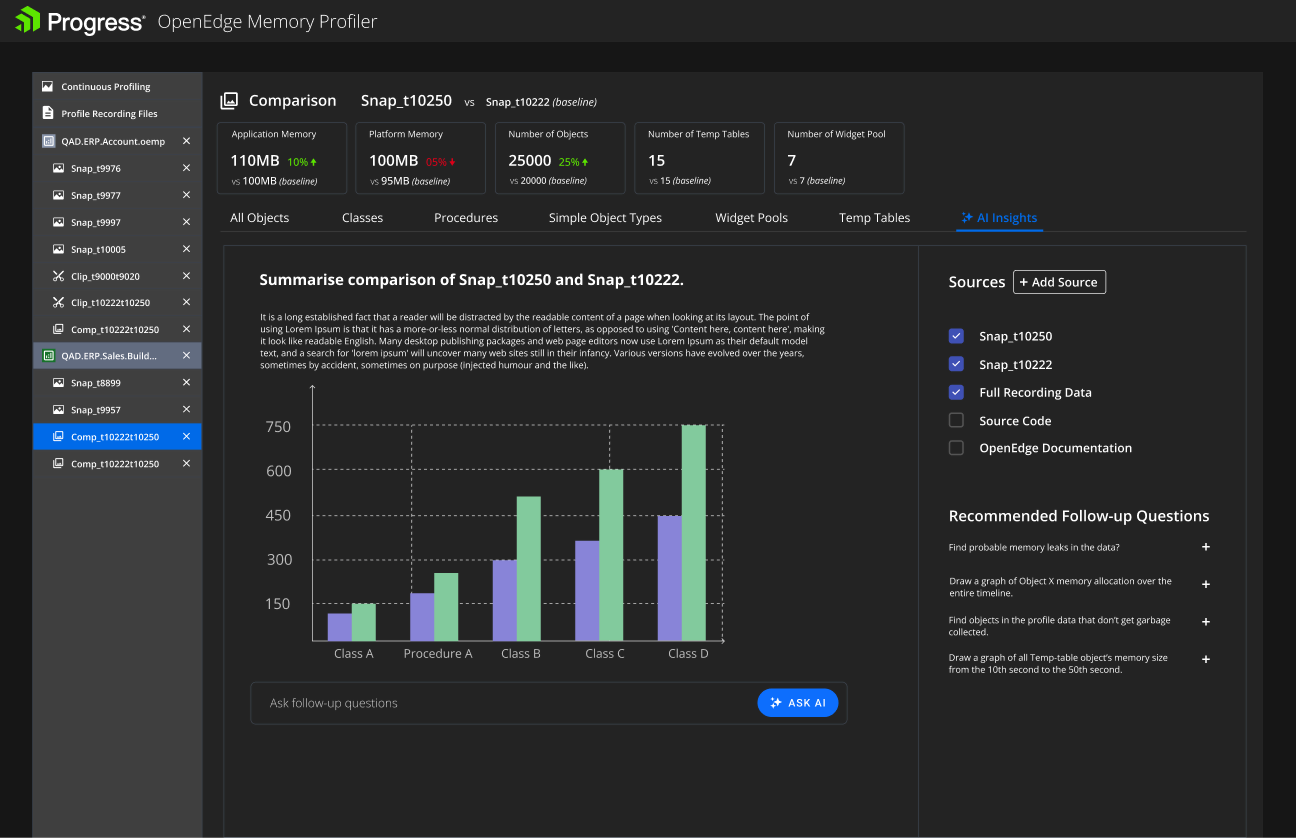Click the Application Memory summary card
Image resolution: width=1296 pixels, height=838 pixels.
[282, 158]
